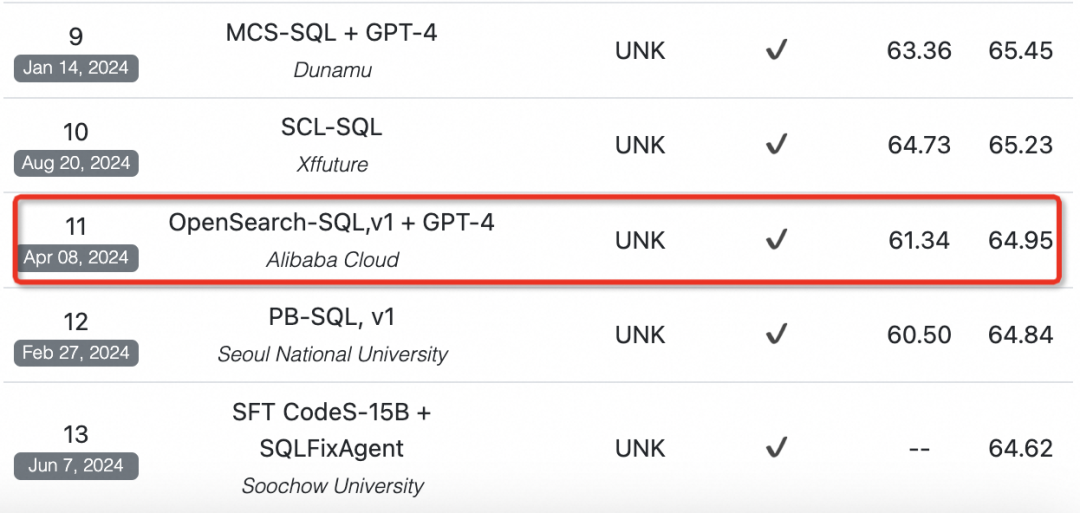
Task: Open SFT CodeS-15B + SQLFixAgent entry
Action: tap(331, 430)
